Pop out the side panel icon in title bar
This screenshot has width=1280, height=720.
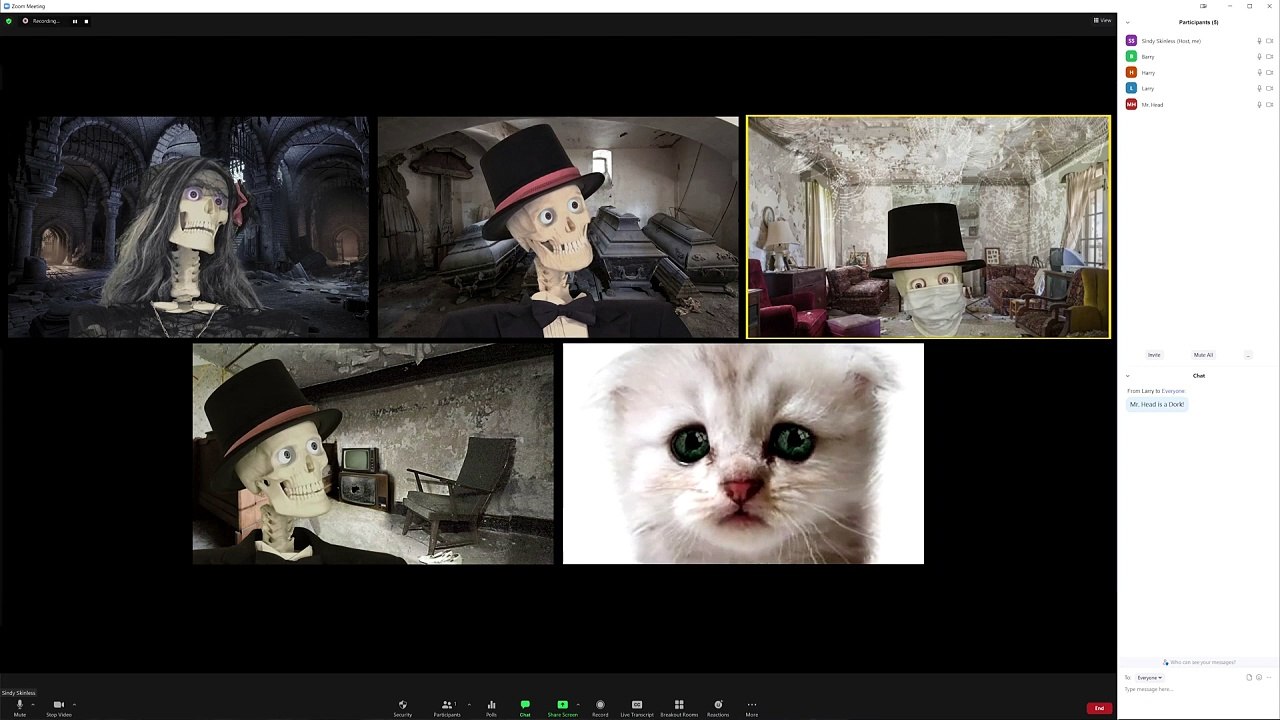(1203, 6)
